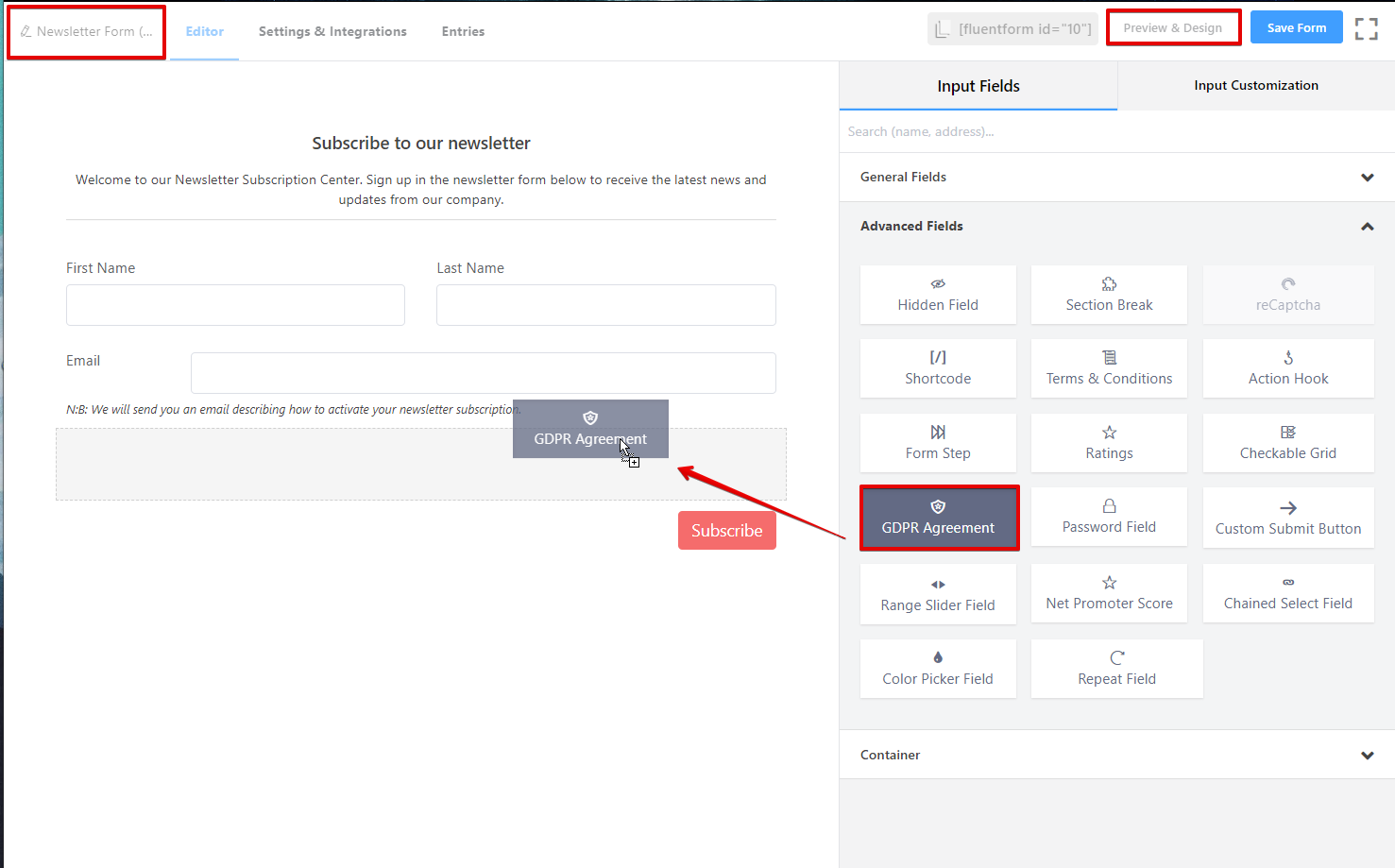Add a Section Break field

coord(1109,295)
